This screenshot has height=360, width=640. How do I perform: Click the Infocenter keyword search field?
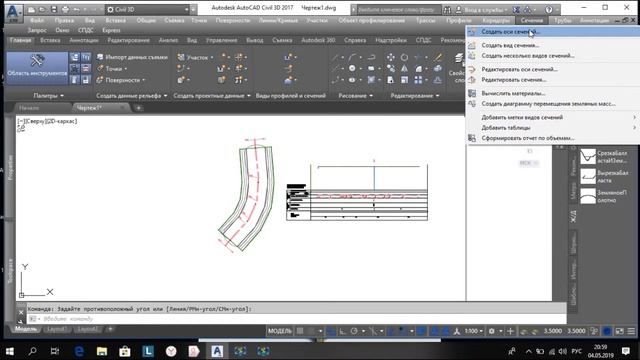(x=398, y=9)
